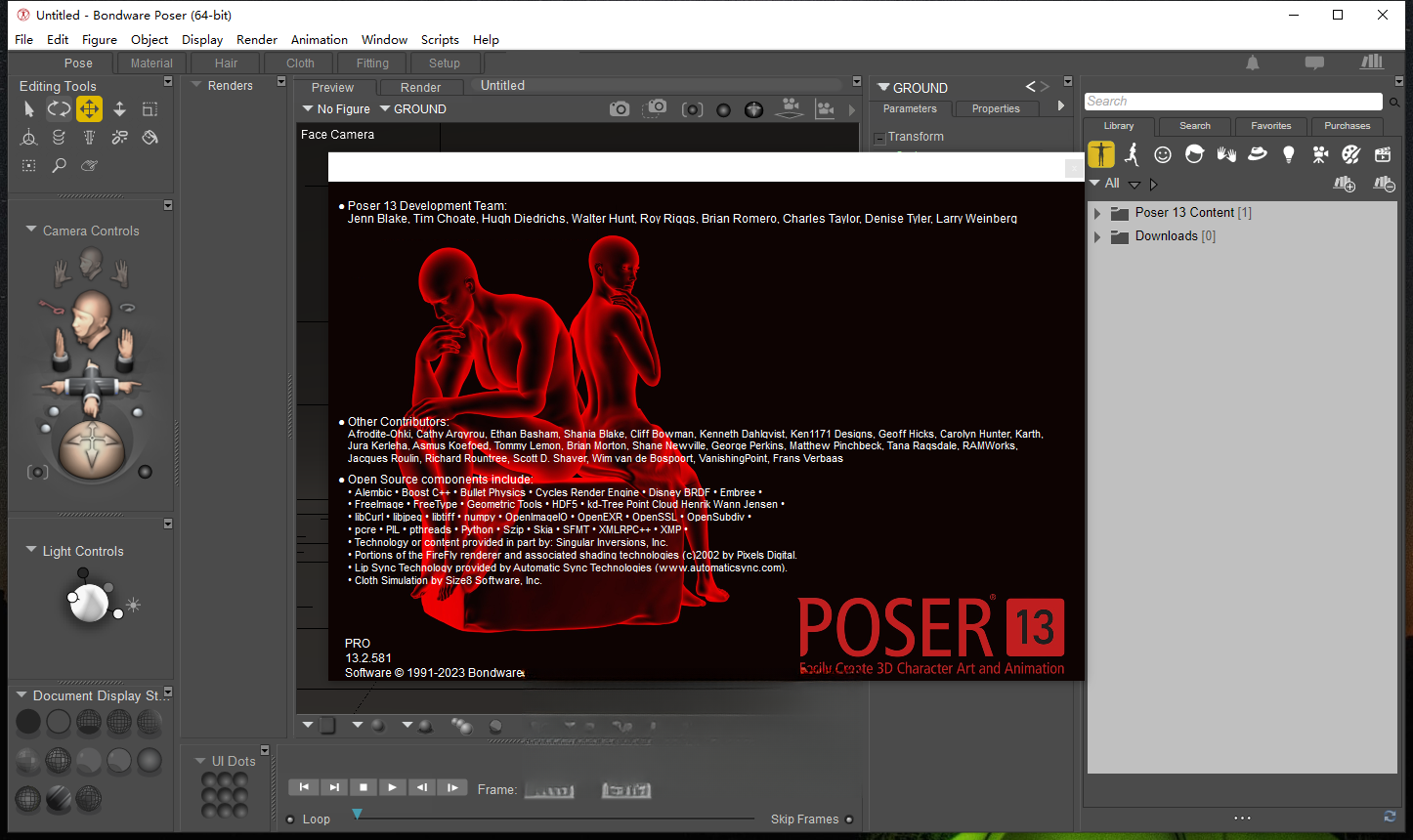Screen dimensions: 1413x840
Task: Play the animation
Action: 392,787
